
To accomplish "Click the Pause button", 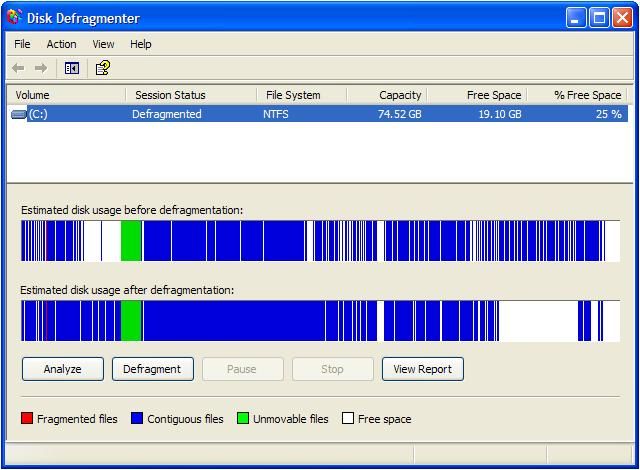I will click(242, 369).
